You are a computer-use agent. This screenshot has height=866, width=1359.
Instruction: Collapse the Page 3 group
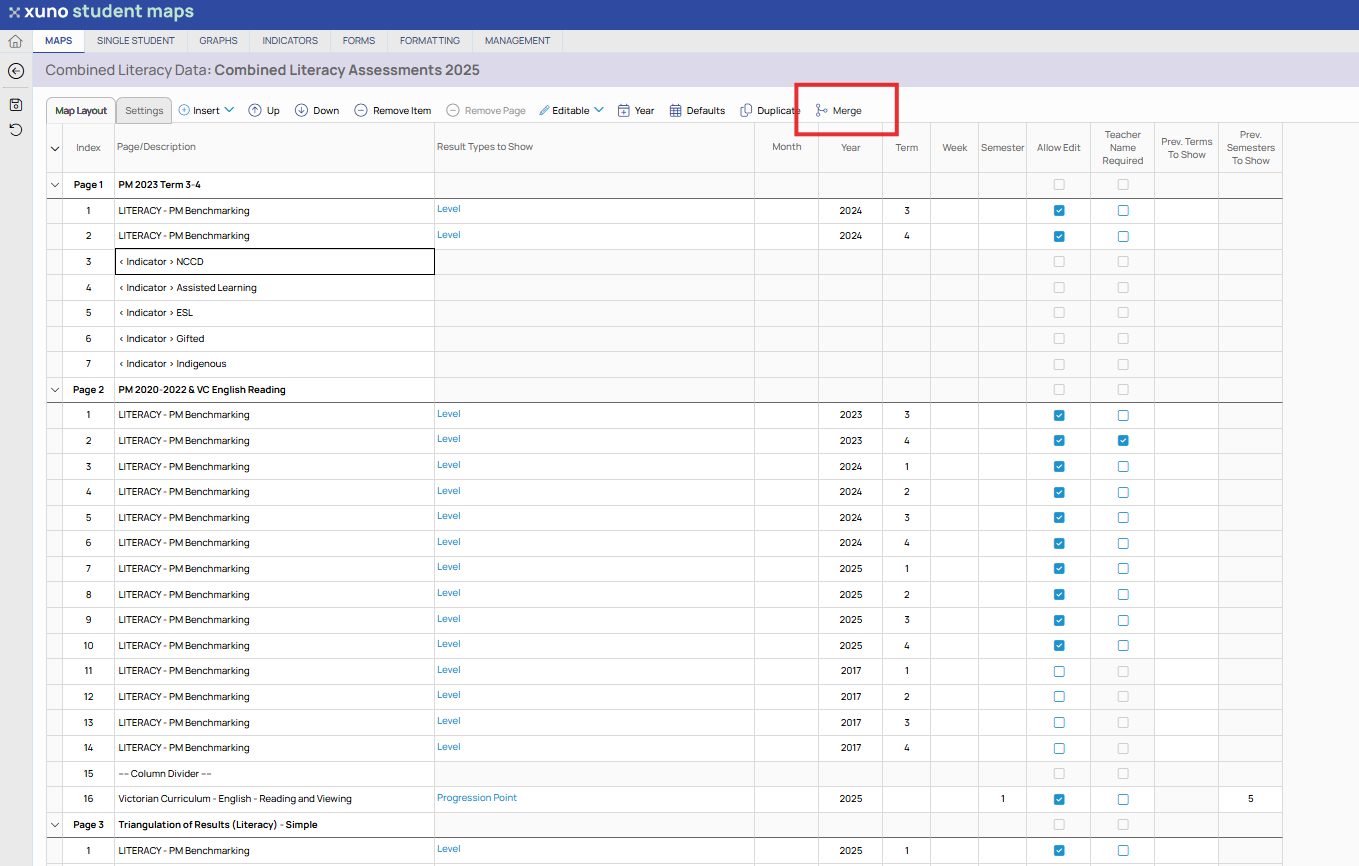click(55, 825)
